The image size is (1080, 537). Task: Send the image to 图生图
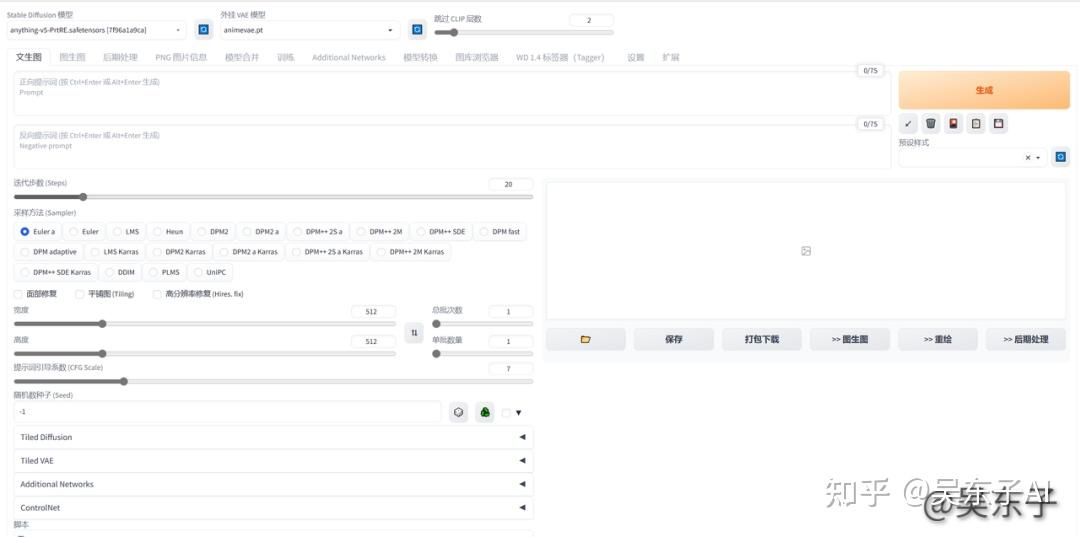850,339
